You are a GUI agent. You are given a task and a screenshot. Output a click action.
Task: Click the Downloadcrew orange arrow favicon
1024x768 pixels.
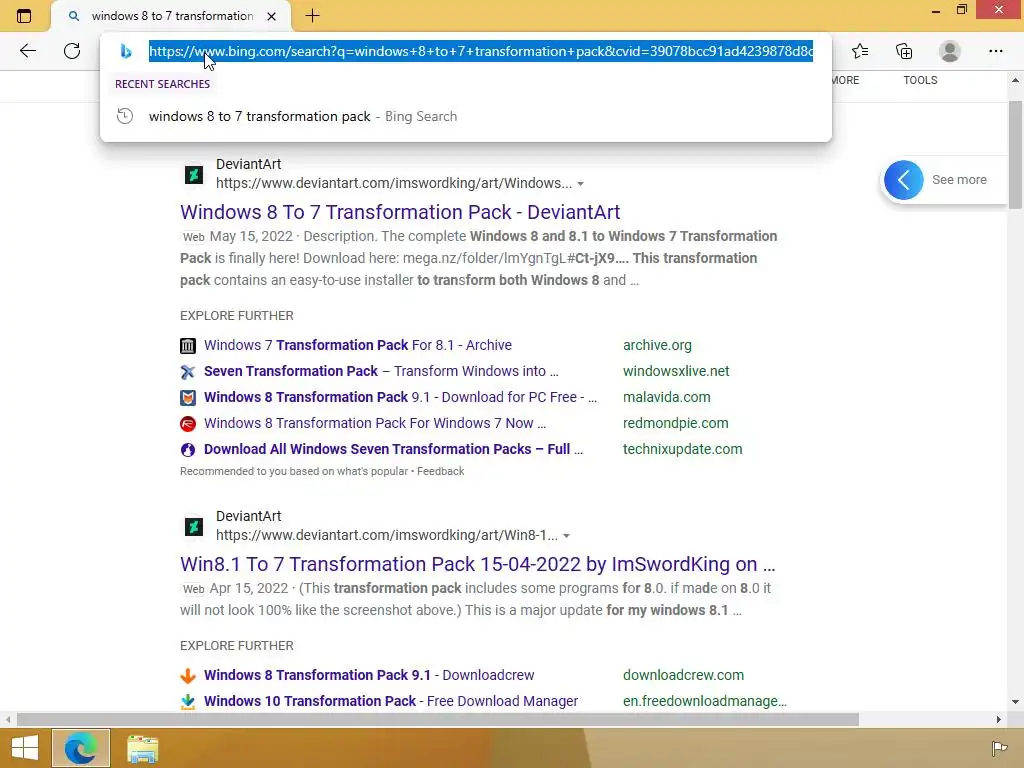[x=188, y=675]
